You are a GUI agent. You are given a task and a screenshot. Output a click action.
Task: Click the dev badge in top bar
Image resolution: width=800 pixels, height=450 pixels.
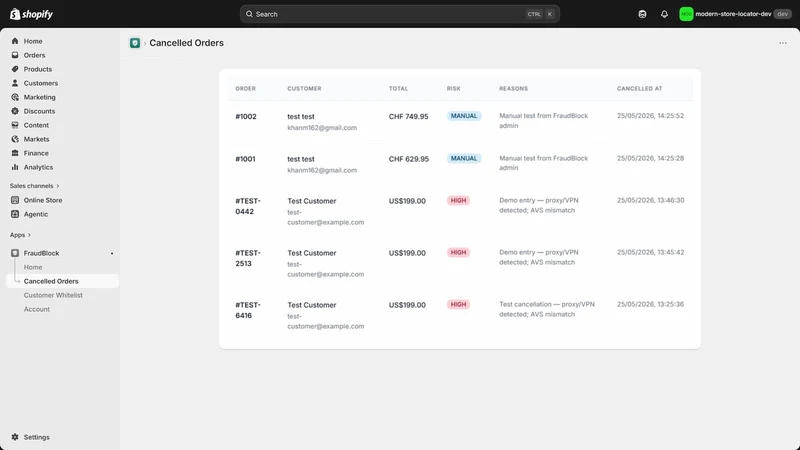pyautogui.click(x=783, y=14)
